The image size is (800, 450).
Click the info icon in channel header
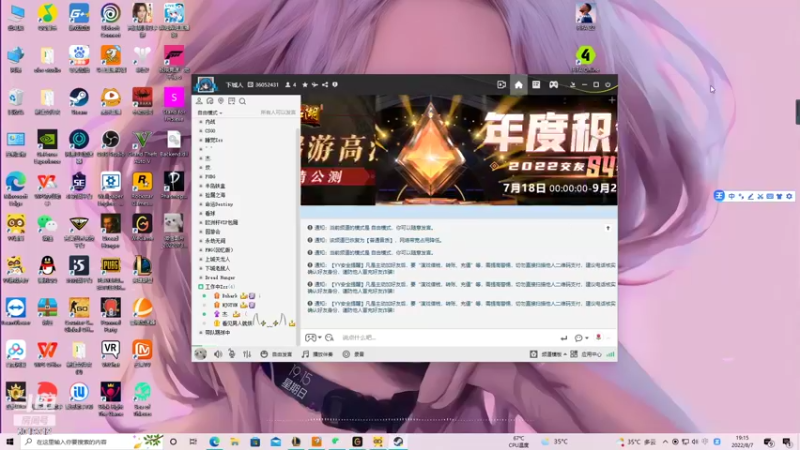click(335, 85)
